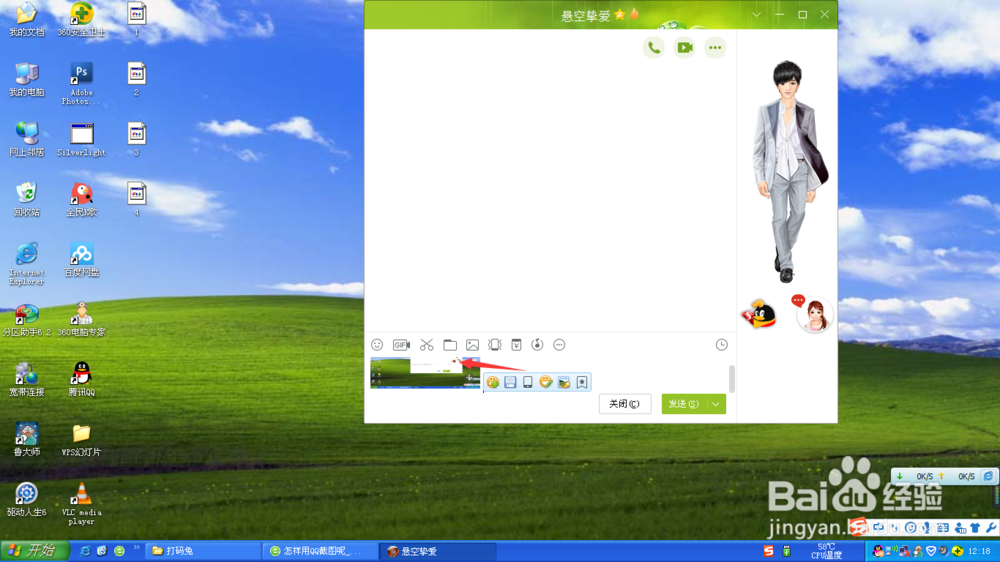
Task: Switch to 悬空挚爱 taskbar chat button
Action: pos(438,551)
